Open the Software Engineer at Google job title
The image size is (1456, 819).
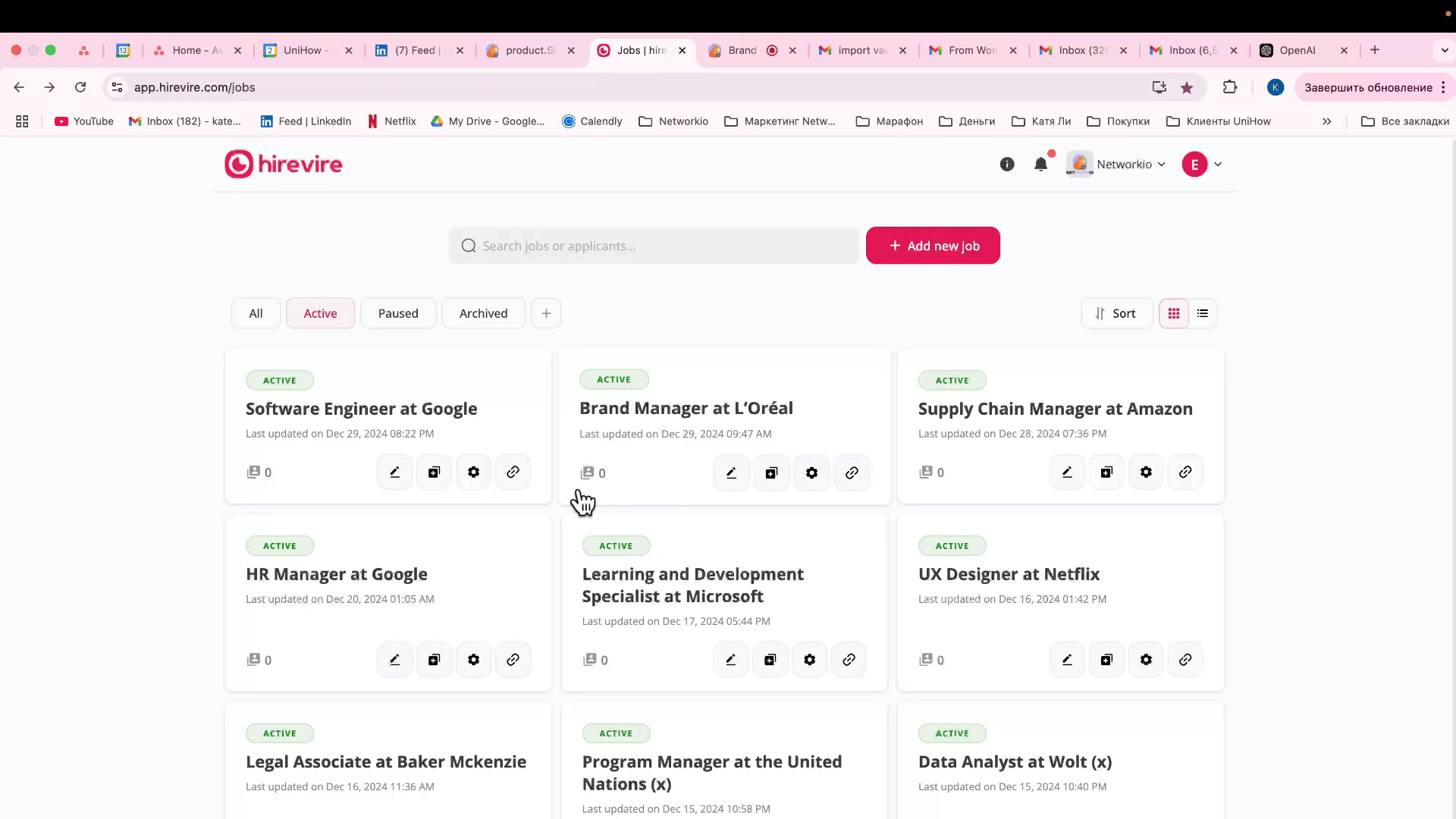coord(361,409)
